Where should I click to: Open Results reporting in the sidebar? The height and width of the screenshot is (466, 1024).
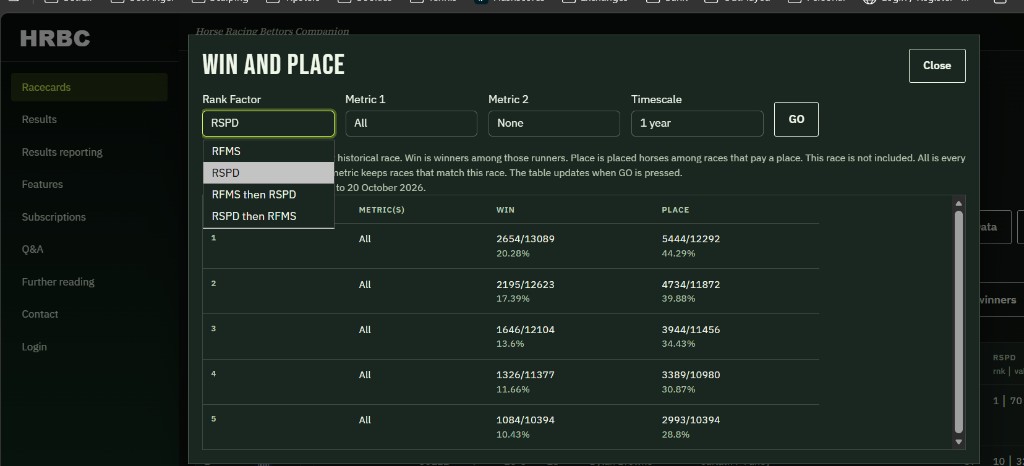click(x=62, y=152)
